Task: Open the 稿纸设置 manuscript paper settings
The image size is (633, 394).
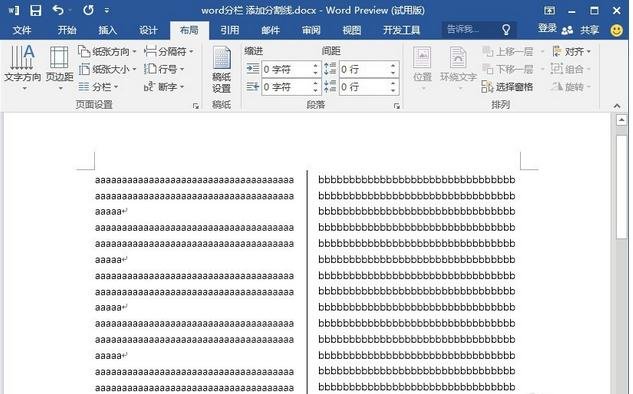Action: [x=221, y=69]
